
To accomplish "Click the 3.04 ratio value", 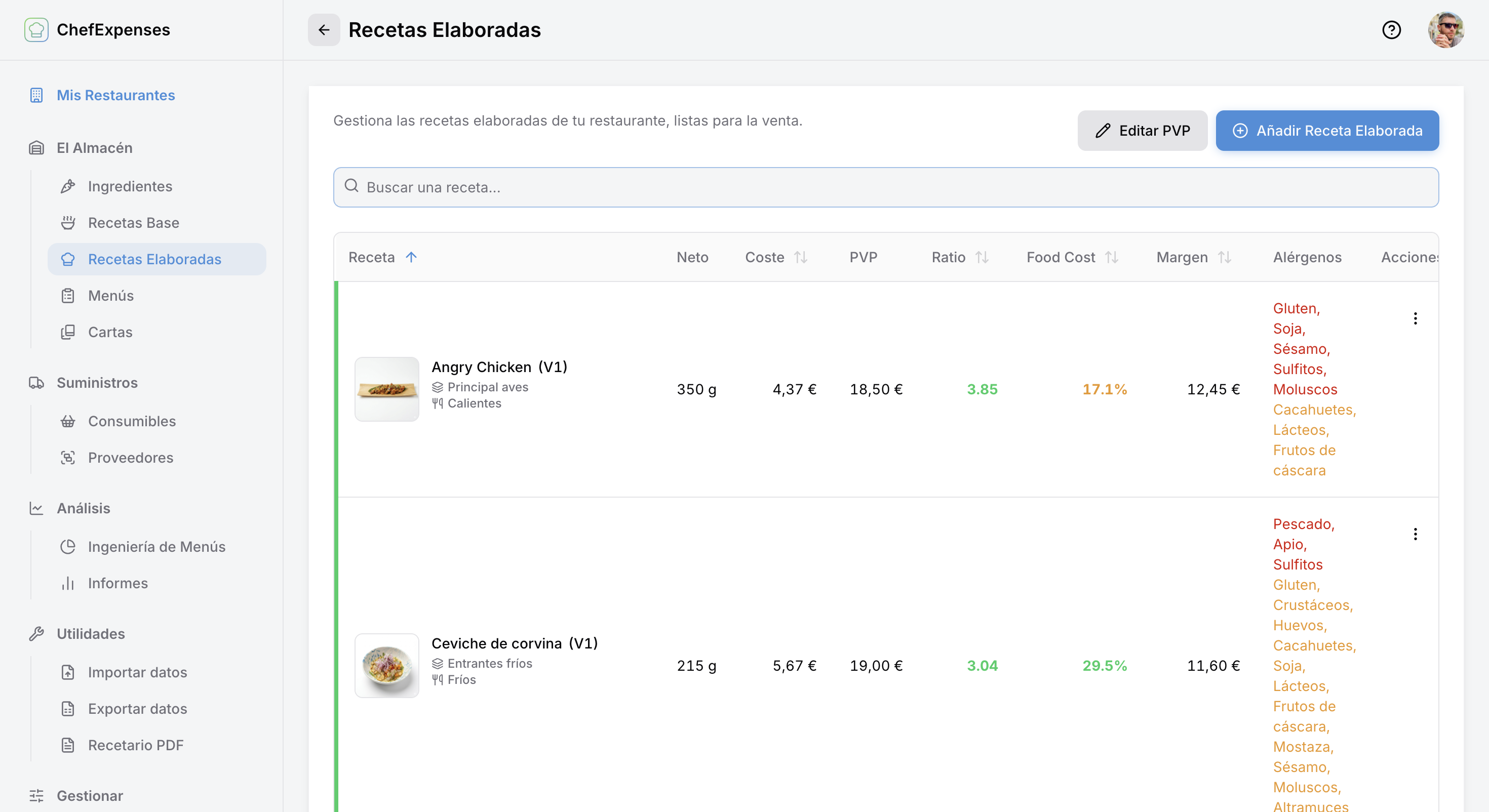I will [982, 665].
